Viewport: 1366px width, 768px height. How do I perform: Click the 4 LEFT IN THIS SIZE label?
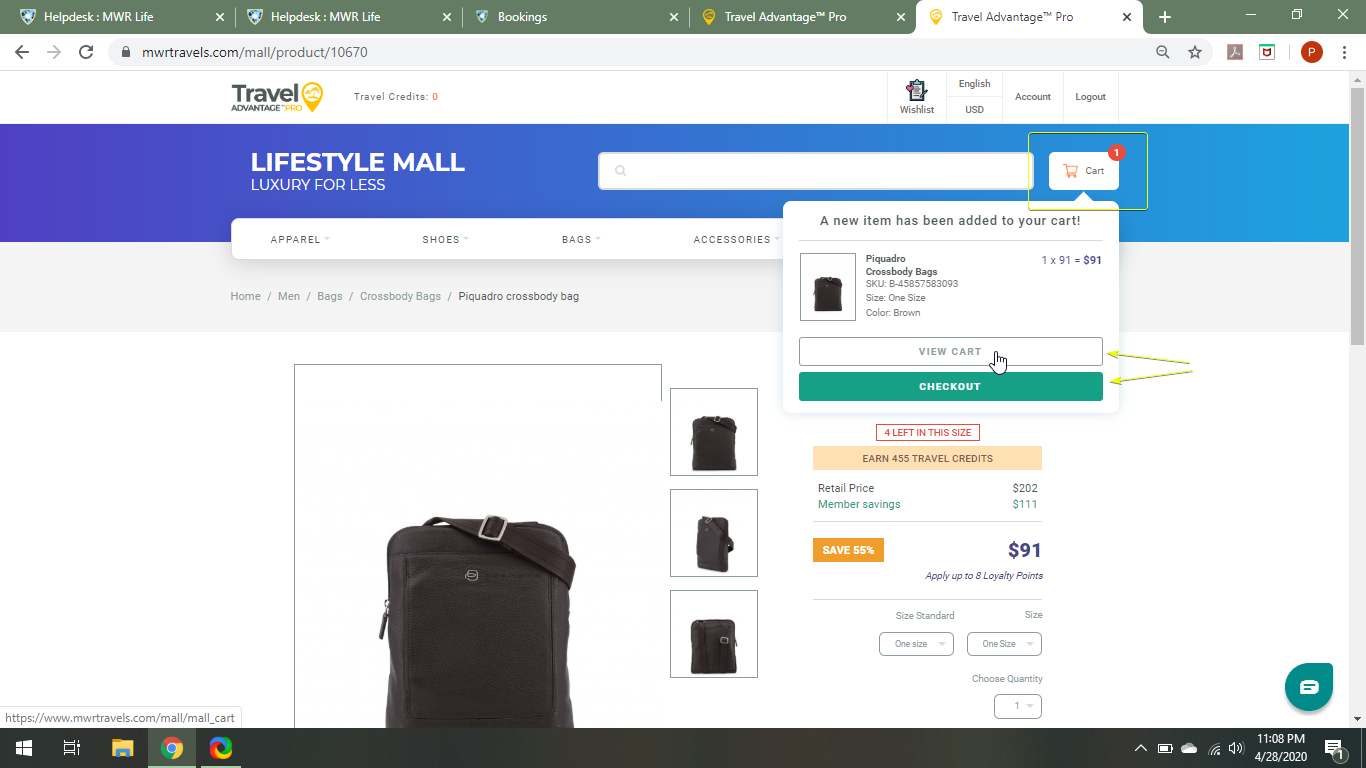click(x=928, y=433)
